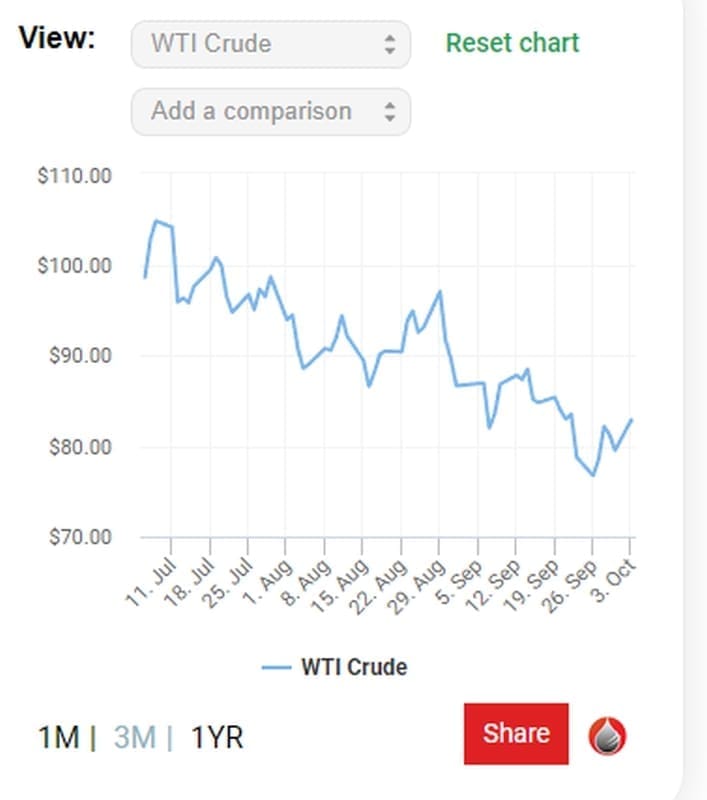Click the View: label text
This screenshot has height=800, width=707.
[x=58, y=39]
